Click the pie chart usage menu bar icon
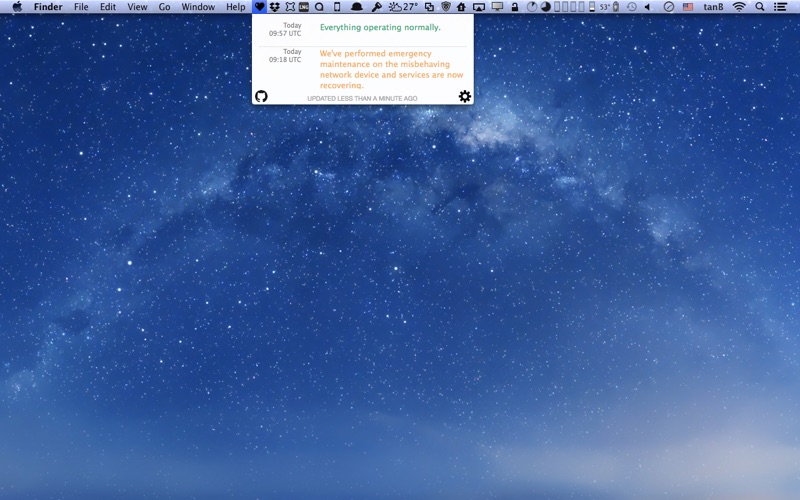 545,7
